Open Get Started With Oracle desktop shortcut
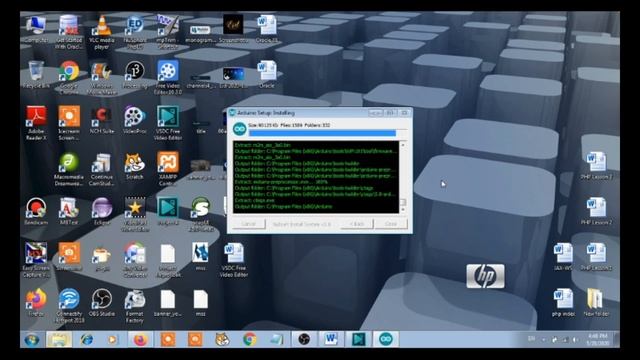 69,33
